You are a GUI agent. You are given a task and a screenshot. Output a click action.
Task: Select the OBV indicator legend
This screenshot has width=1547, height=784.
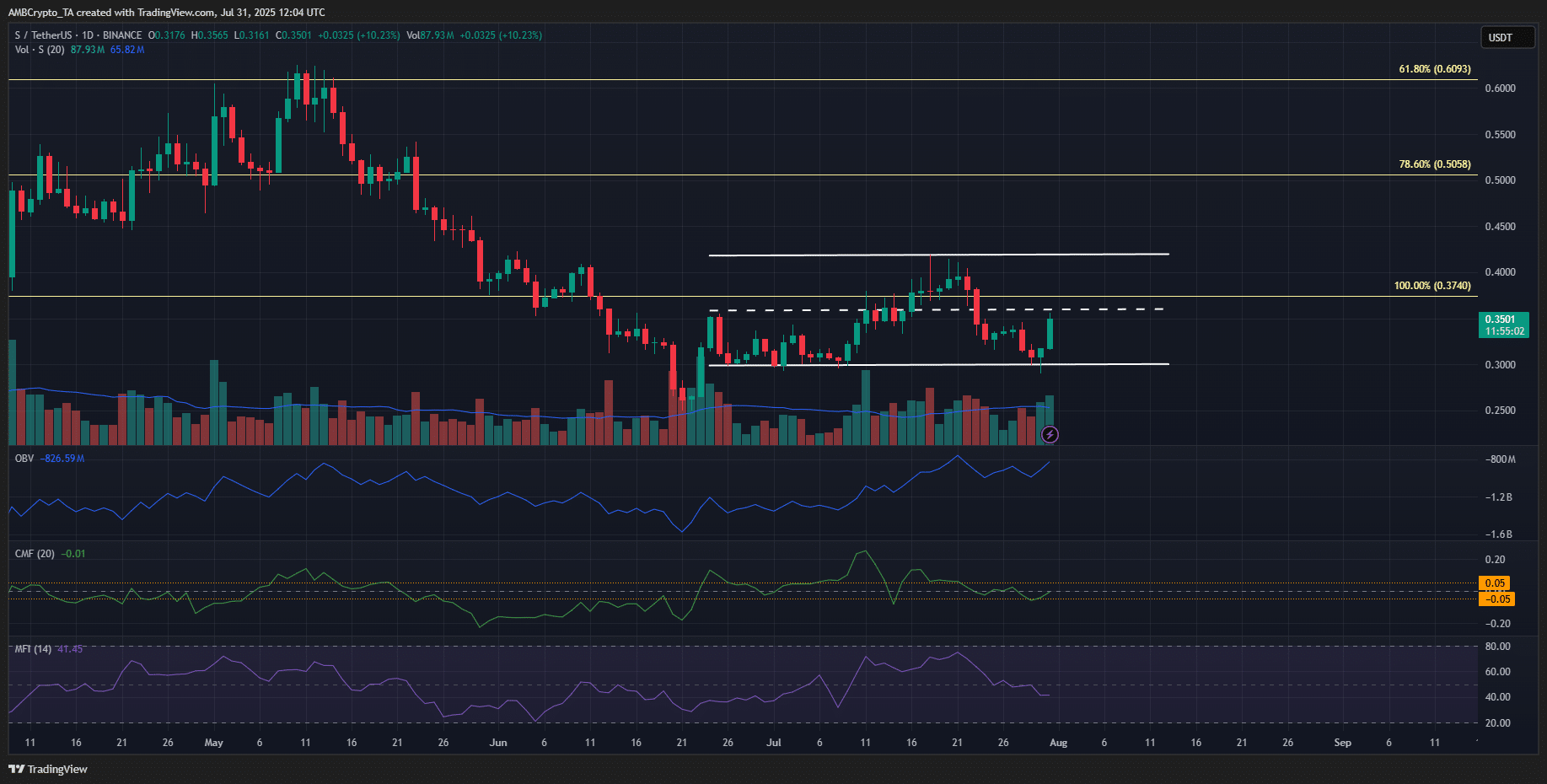25,458
